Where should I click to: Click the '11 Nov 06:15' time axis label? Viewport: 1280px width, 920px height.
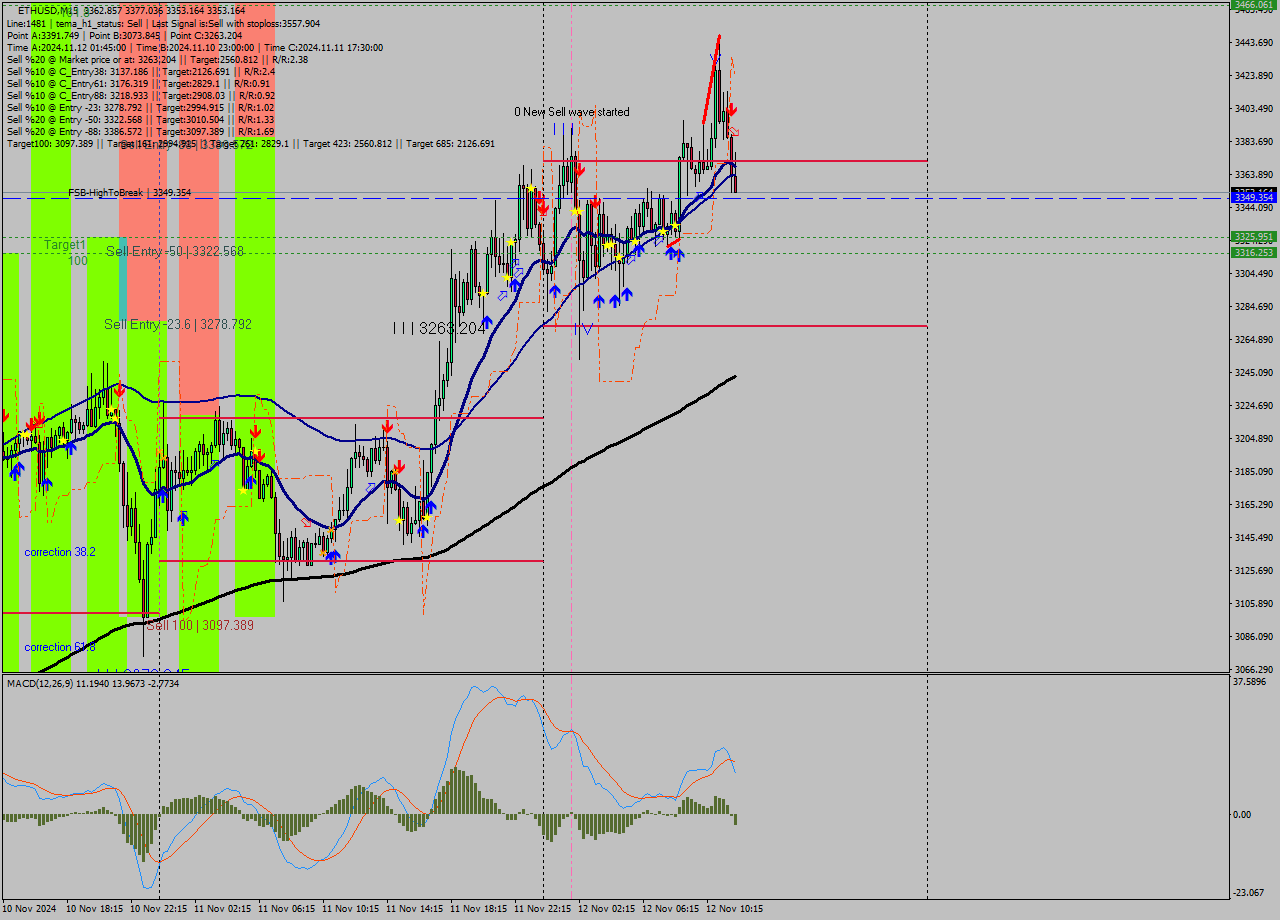pos(287,909)
